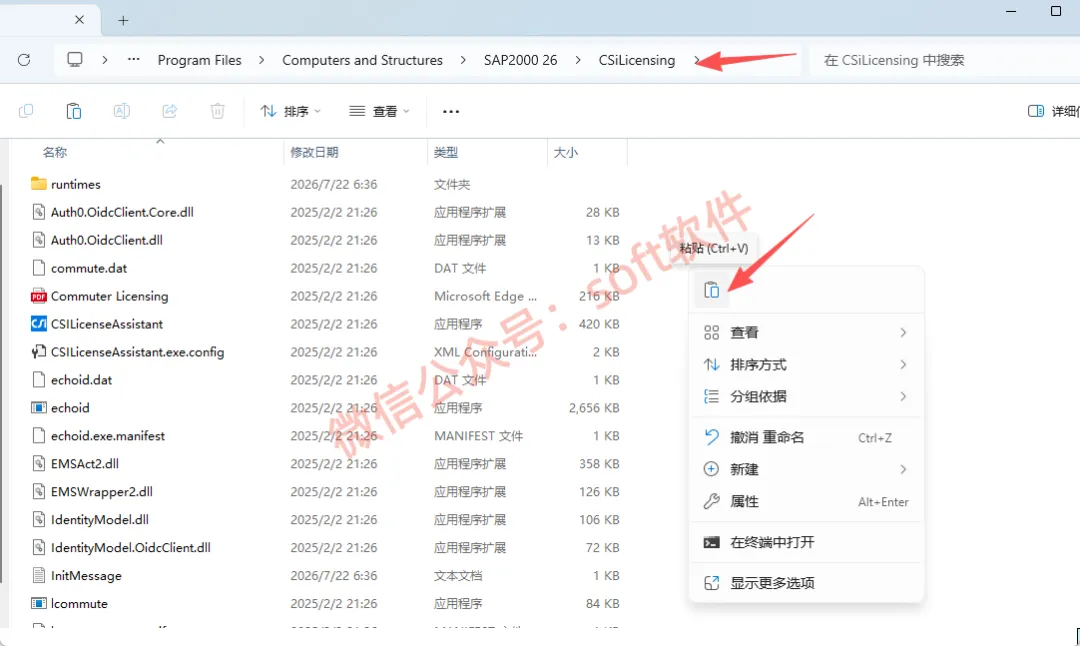Close the current Explorer tab
The image size is (1080, 646).
pyautogui.click(x=79, y=20)
